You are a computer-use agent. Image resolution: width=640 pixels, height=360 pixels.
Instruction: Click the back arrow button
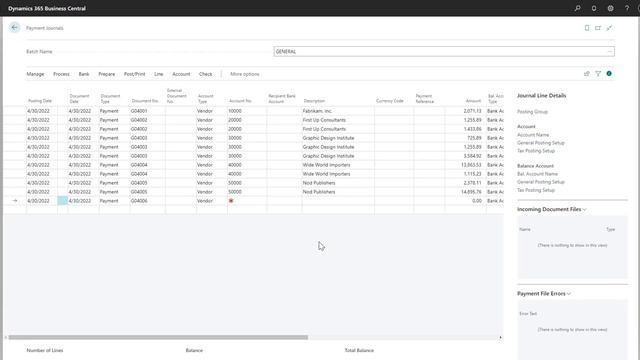click(15, 27)
